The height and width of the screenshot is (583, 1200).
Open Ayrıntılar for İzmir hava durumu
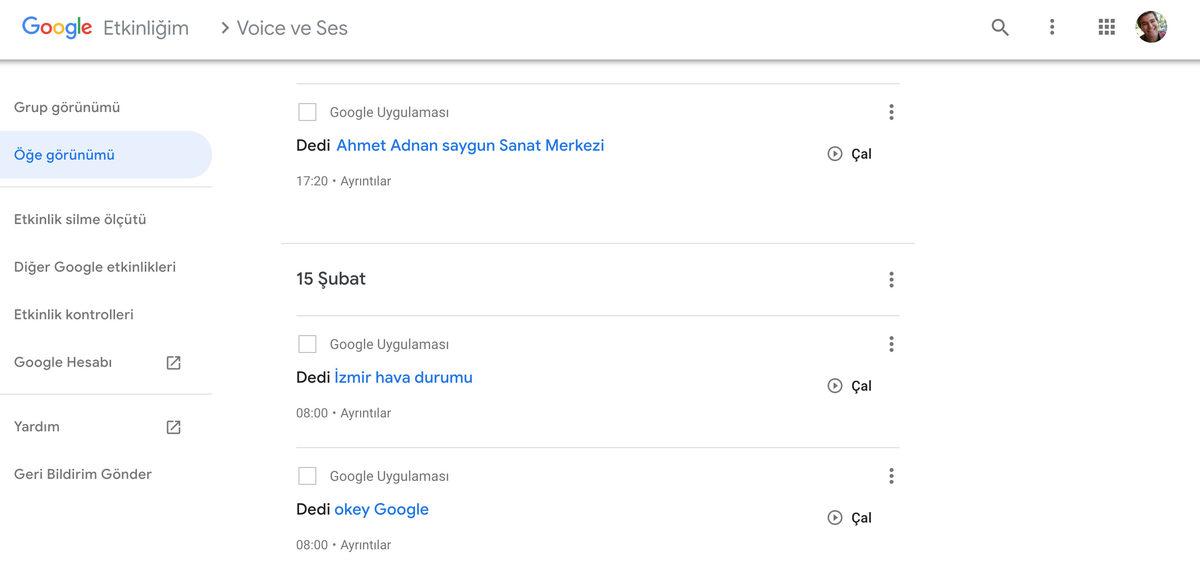(365, 412)
